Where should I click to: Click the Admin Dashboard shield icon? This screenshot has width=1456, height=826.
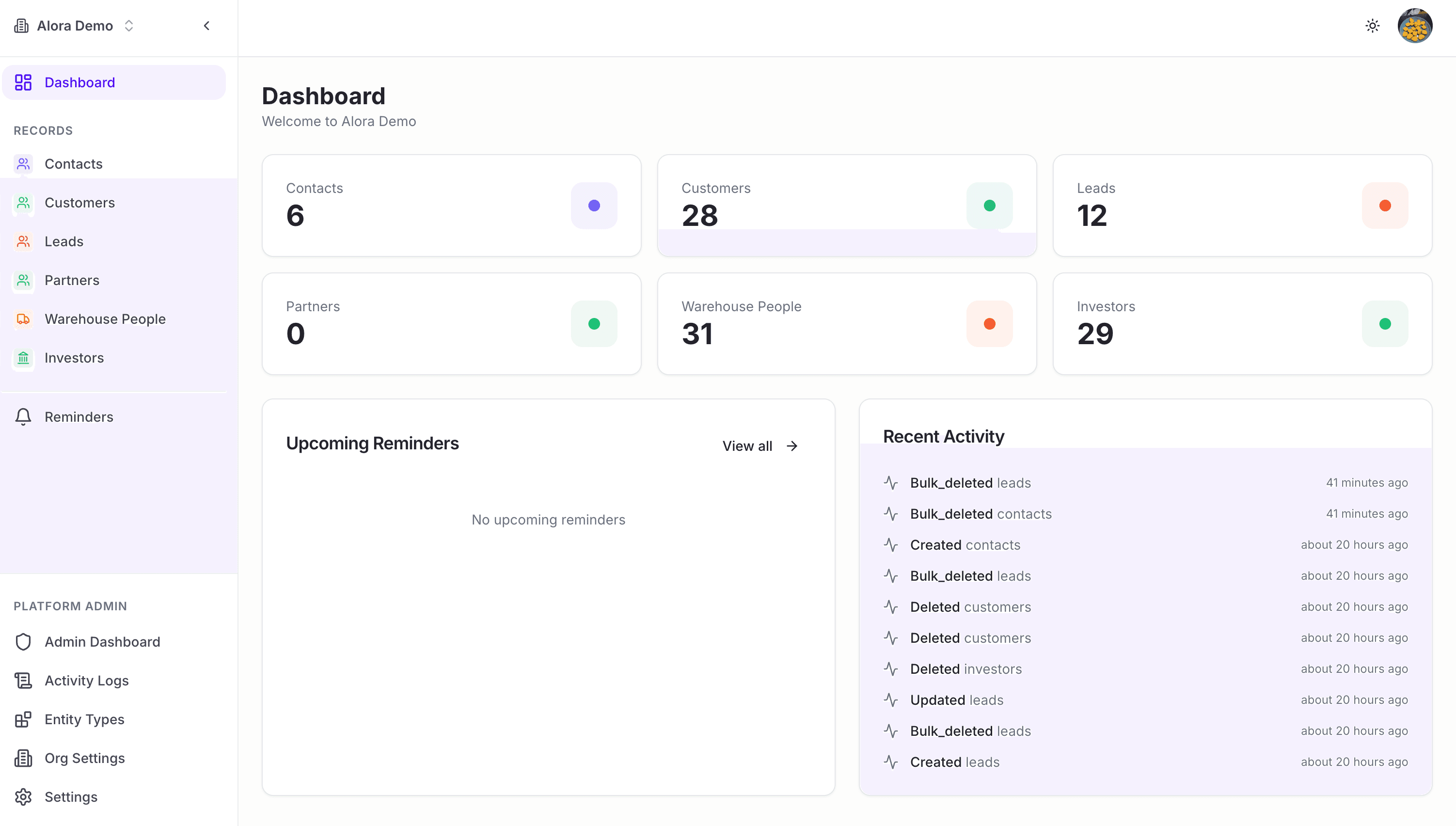coord(23,642)
